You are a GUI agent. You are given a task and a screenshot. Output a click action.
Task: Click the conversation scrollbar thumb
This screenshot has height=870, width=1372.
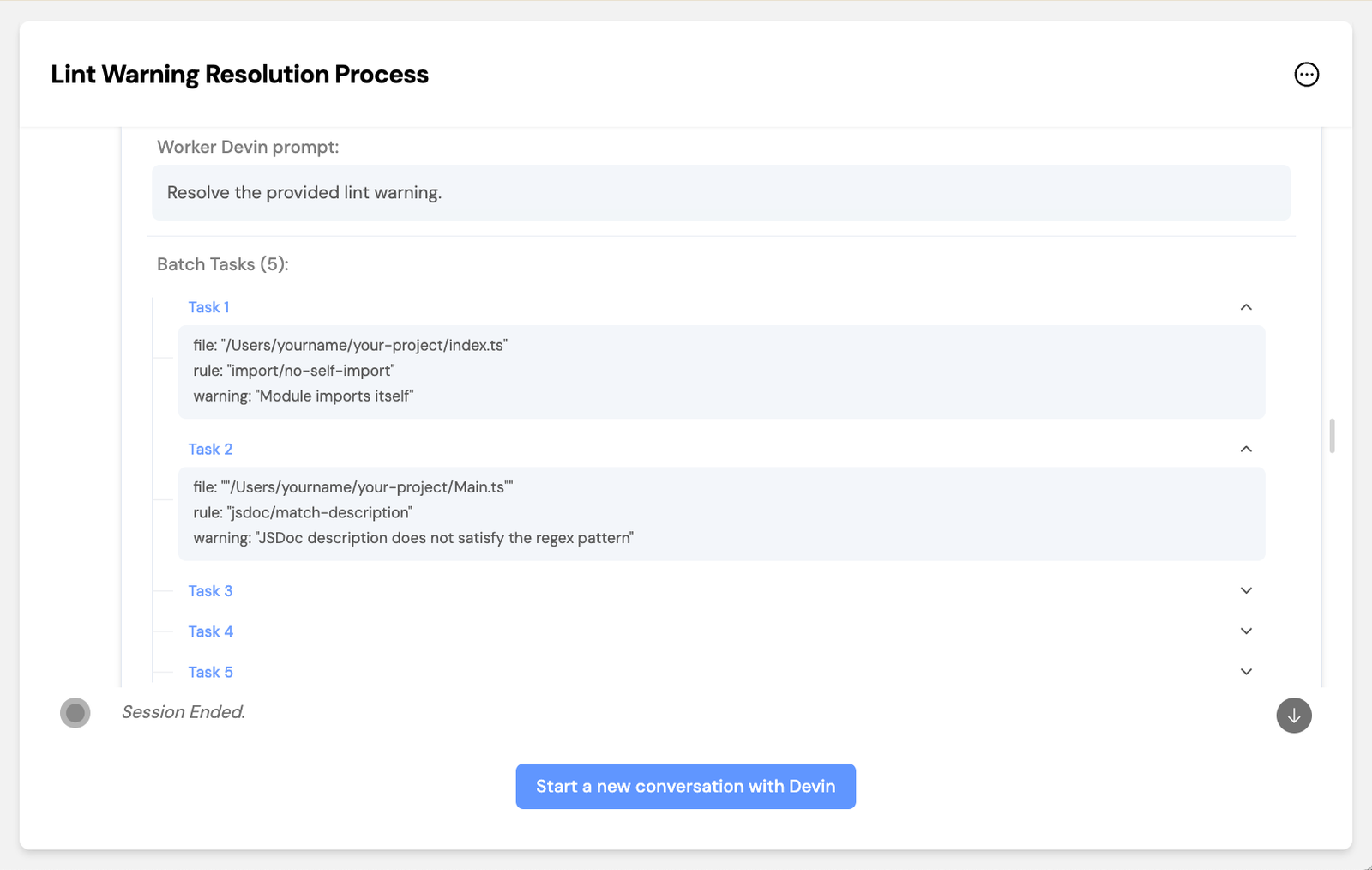pos(1332,436)
